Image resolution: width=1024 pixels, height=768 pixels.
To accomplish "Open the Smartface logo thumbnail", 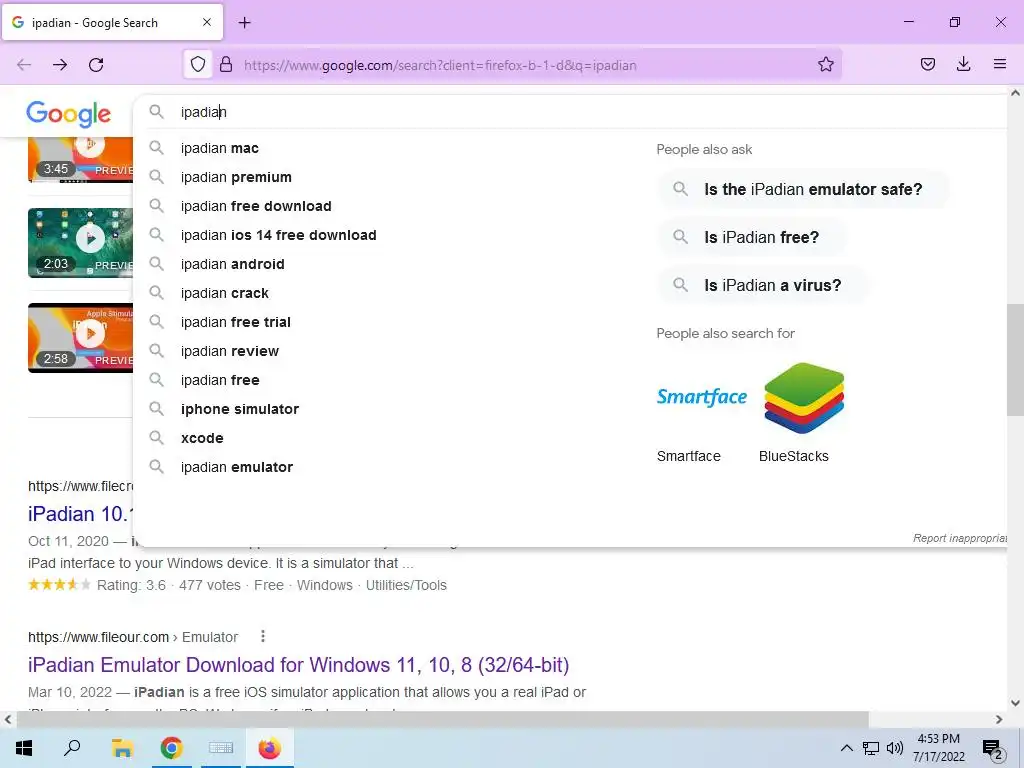I will (x=701, y=397).
